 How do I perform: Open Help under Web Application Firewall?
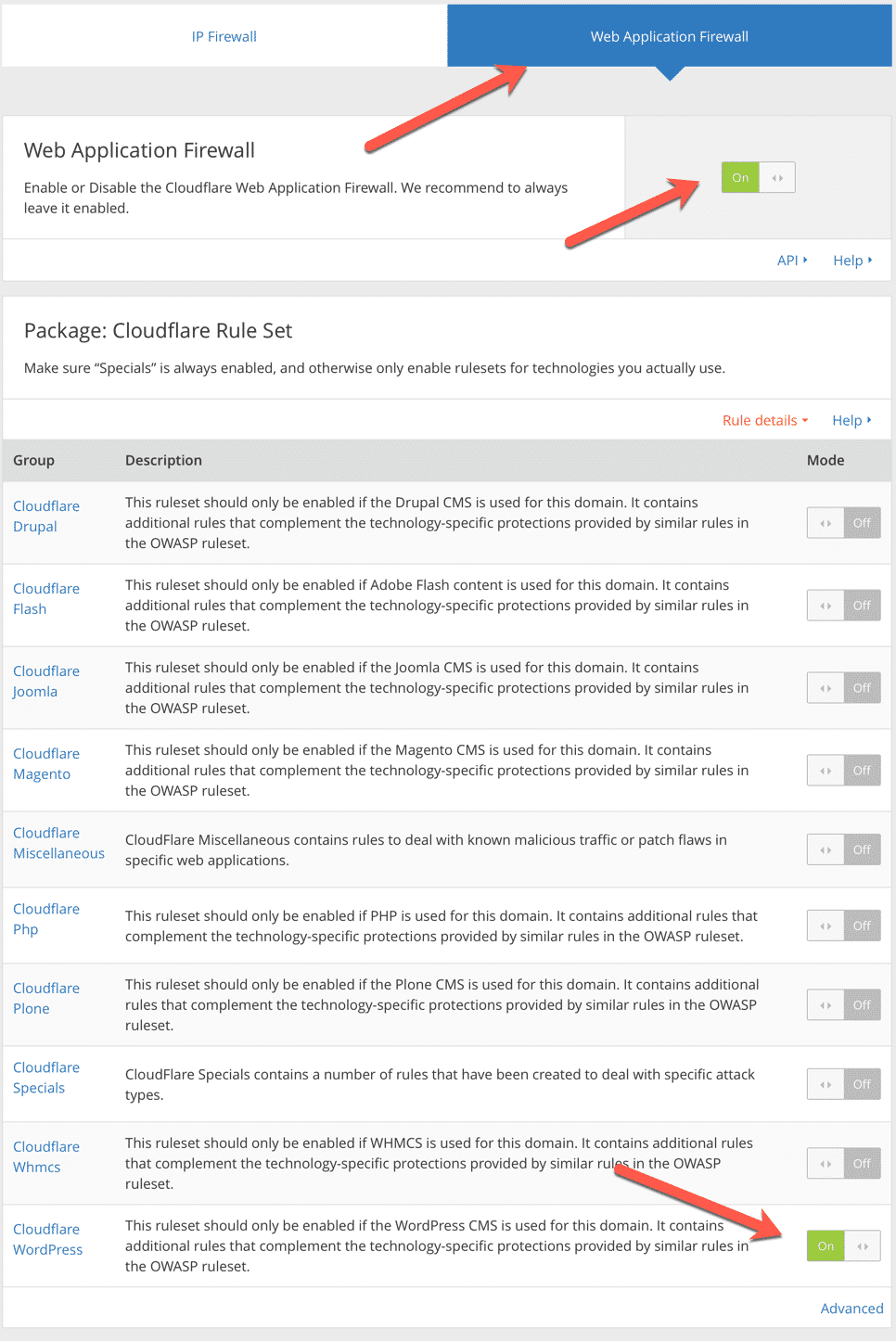coord(851,261)
